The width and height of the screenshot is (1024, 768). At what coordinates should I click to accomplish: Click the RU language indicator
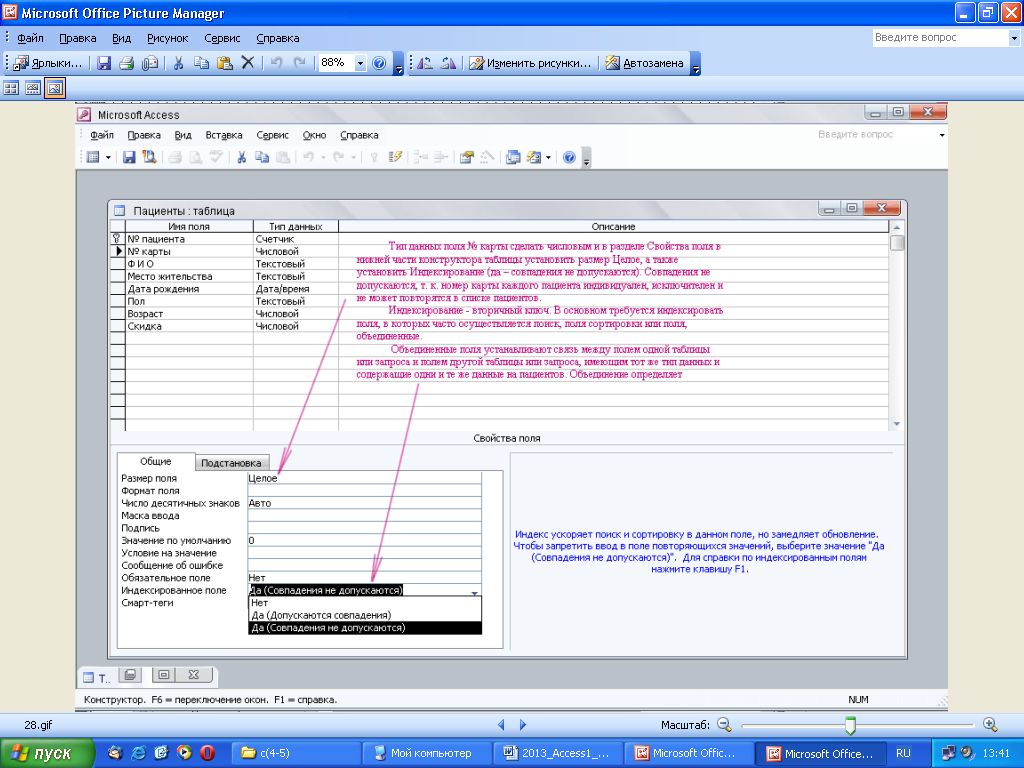click(903, 753)
